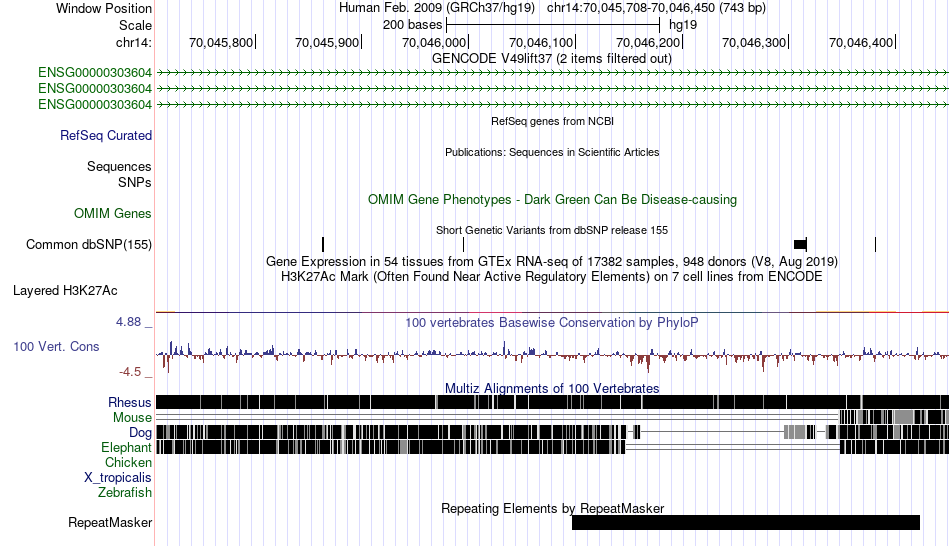This screenshot has width=950, height=546.
Task: Click the 200 bases scale bar
Action: [553, 25]
